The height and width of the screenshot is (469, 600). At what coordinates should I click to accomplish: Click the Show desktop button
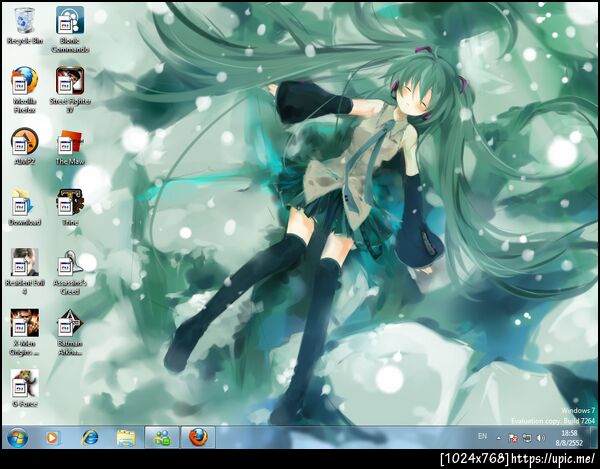(594, 437)
